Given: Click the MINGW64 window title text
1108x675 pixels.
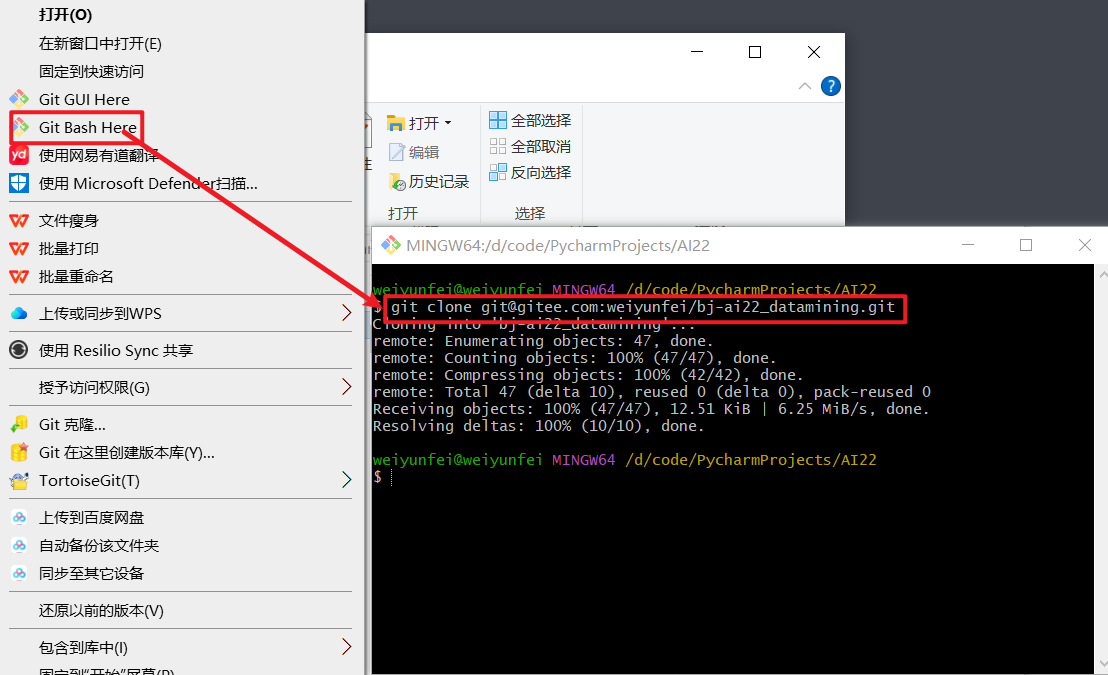Looking at the screenshot, I should 558,245.
